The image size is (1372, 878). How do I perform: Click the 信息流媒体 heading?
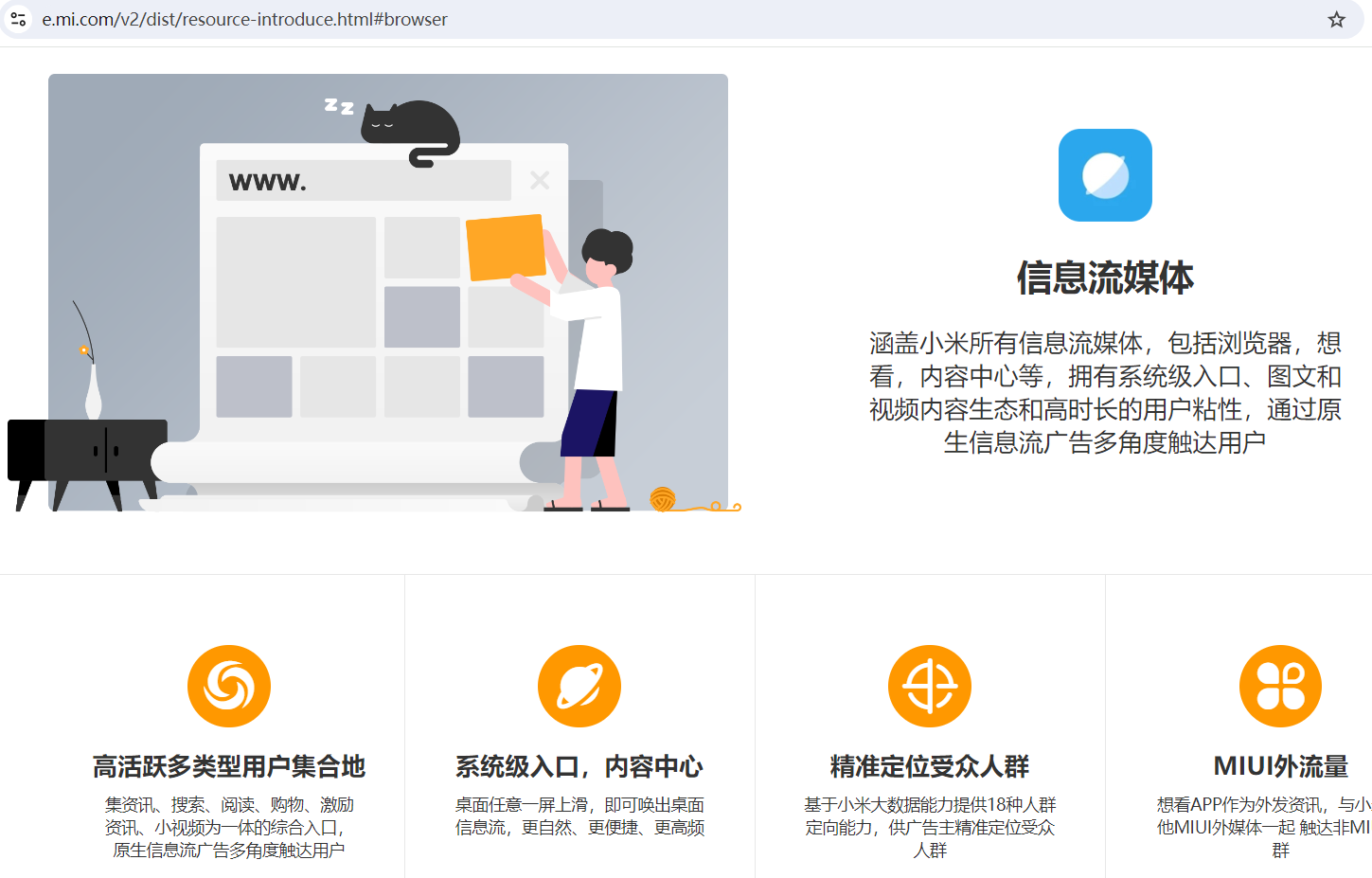coord(1105,278)
